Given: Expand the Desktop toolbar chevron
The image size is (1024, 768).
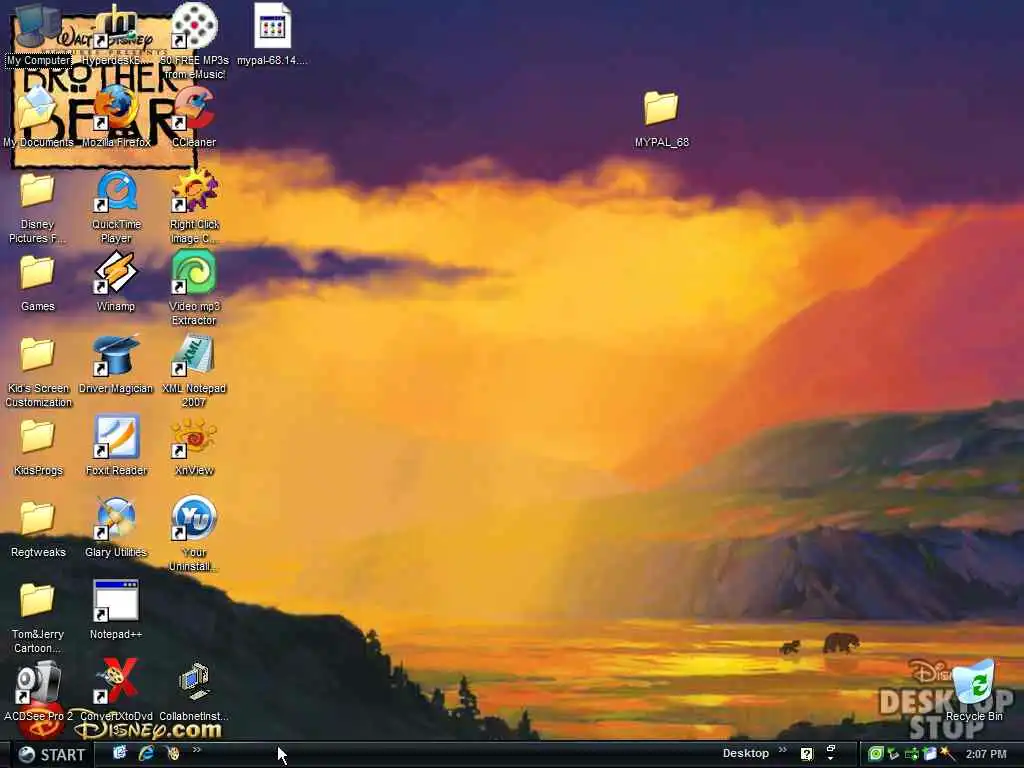Looking at the screenshot, I should pyautogui.click(x=782, y=750).
